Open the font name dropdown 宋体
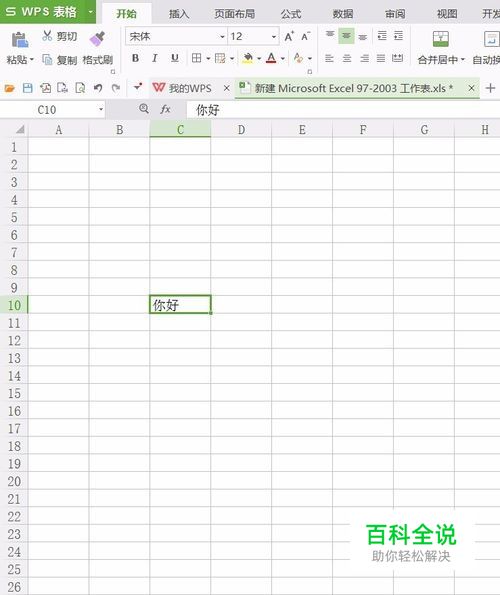Image resolution: width=500 pixels, height=595 pixels. (222, 37)
